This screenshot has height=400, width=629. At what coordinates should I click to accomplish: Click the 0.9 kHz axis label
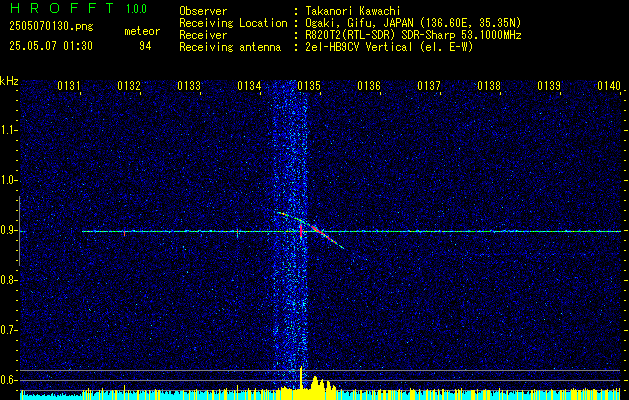tap(8, 230)
